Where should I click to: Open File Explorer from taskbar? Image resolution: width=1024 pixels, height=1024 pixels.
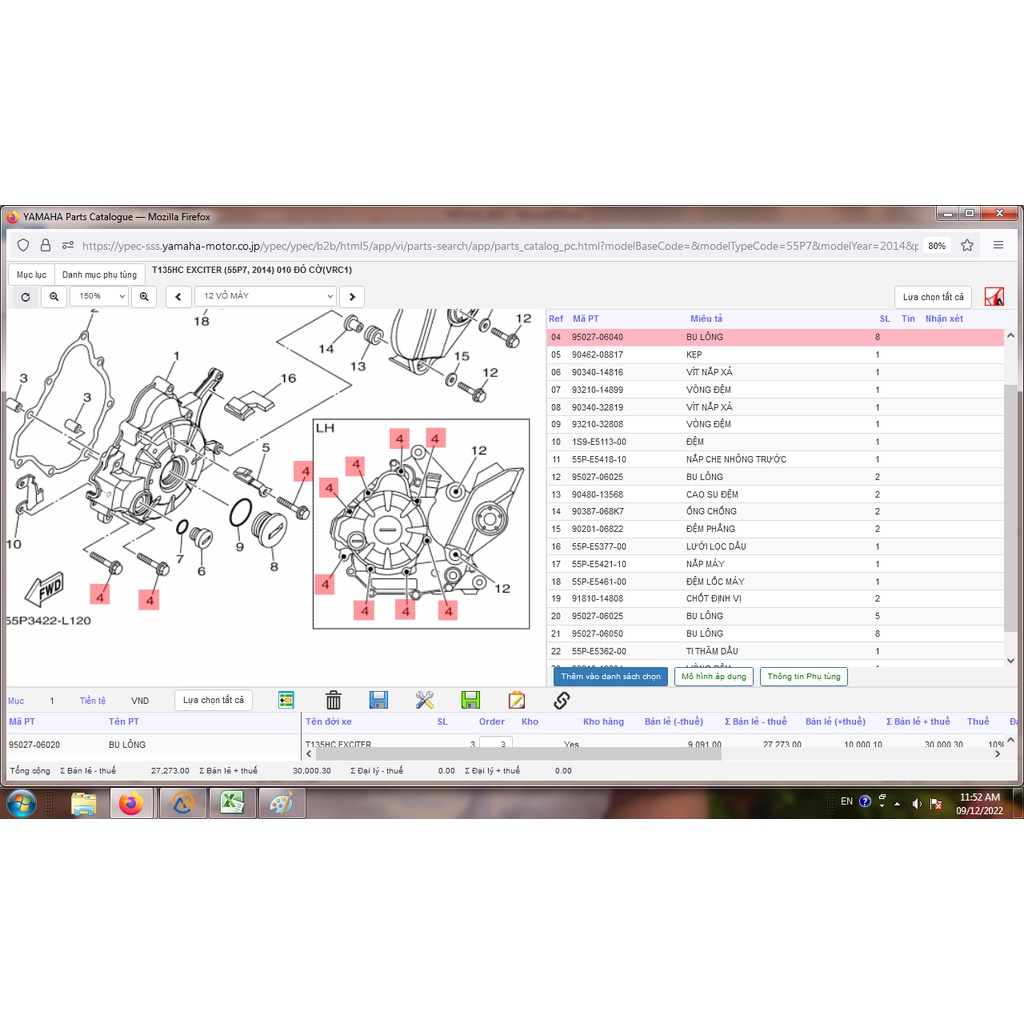point(84,804)
